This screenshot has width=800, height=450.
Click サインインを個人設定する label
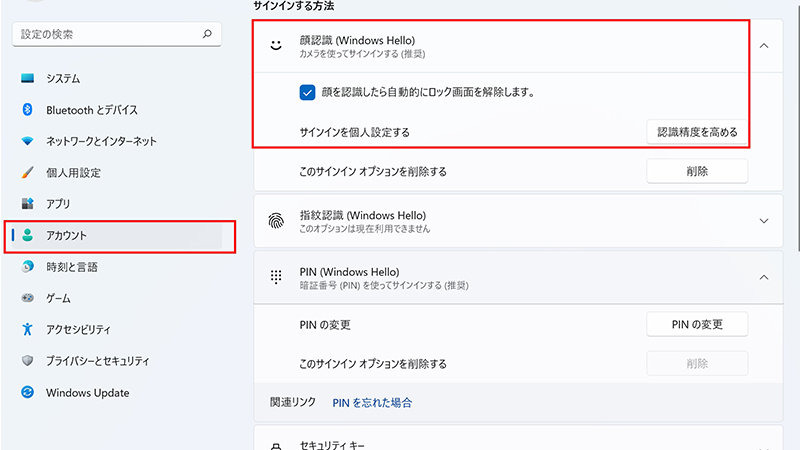click(355, 132)
